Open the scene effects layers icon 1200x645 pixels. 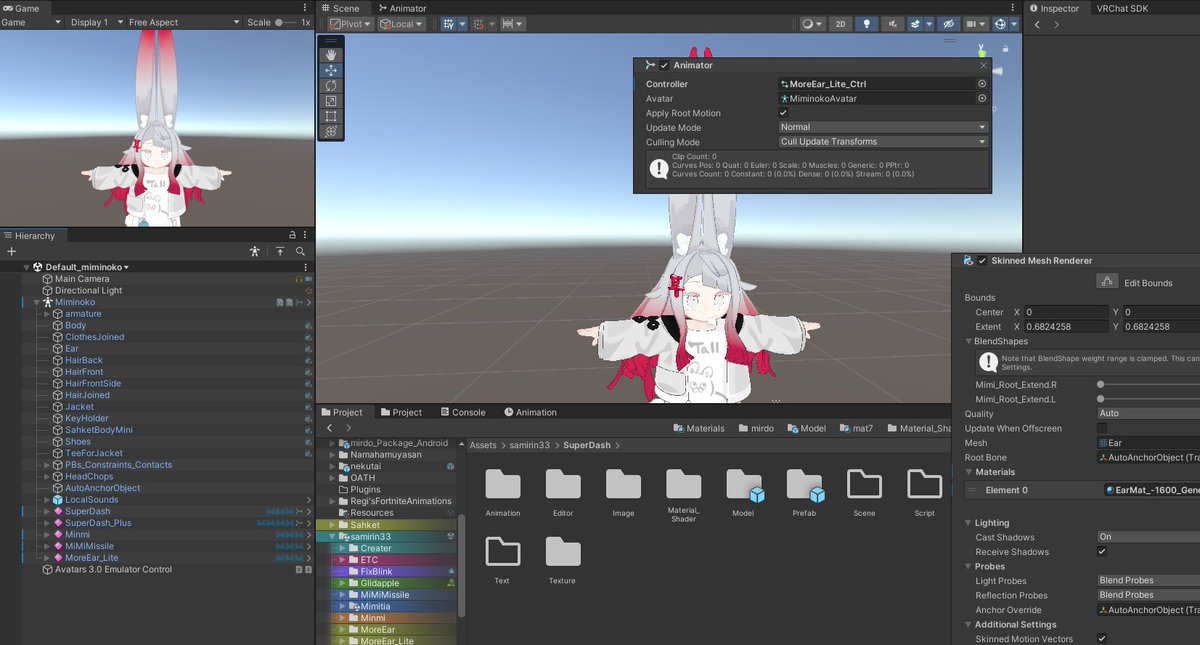point(915,24)
